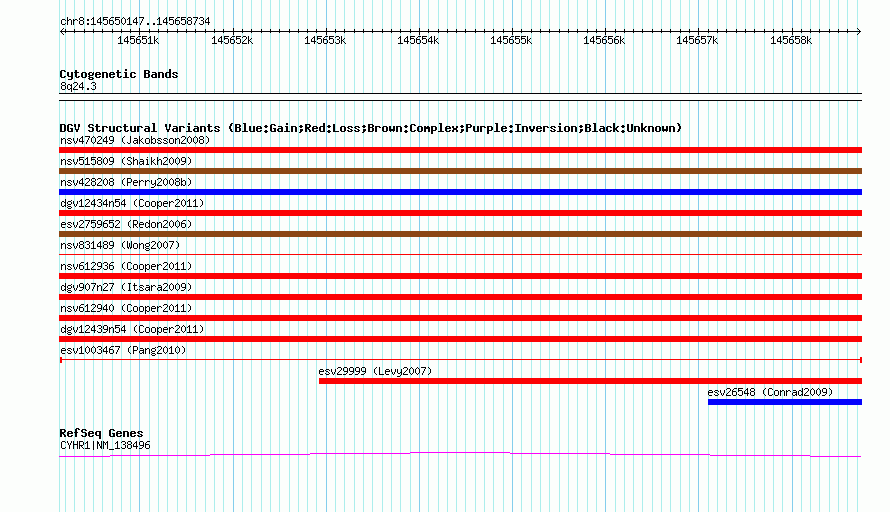
Task: Click the nsv831489 (Wong2007) label
Action: (120, 245)
